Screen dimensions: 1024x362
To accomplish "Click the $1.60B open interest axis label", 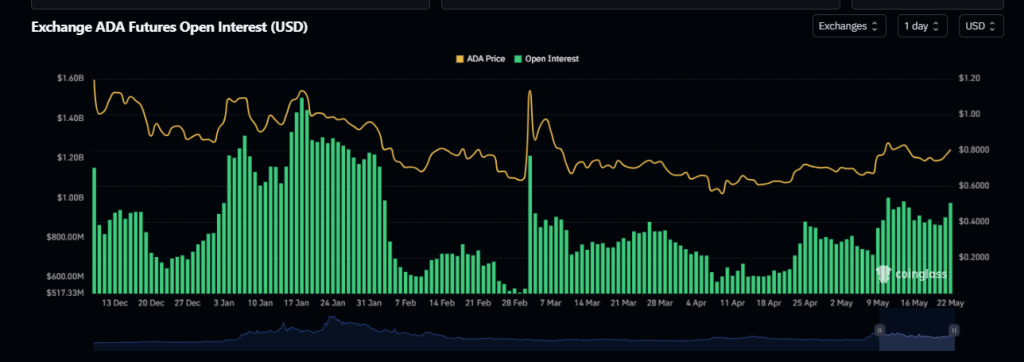I will point(70,78).
